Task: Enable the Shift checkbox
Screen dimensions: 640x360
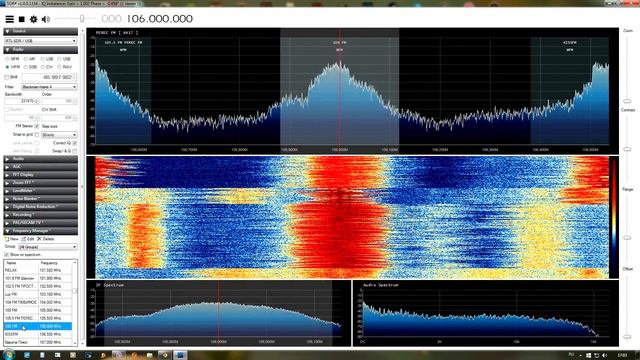Action: coord(7,77)
